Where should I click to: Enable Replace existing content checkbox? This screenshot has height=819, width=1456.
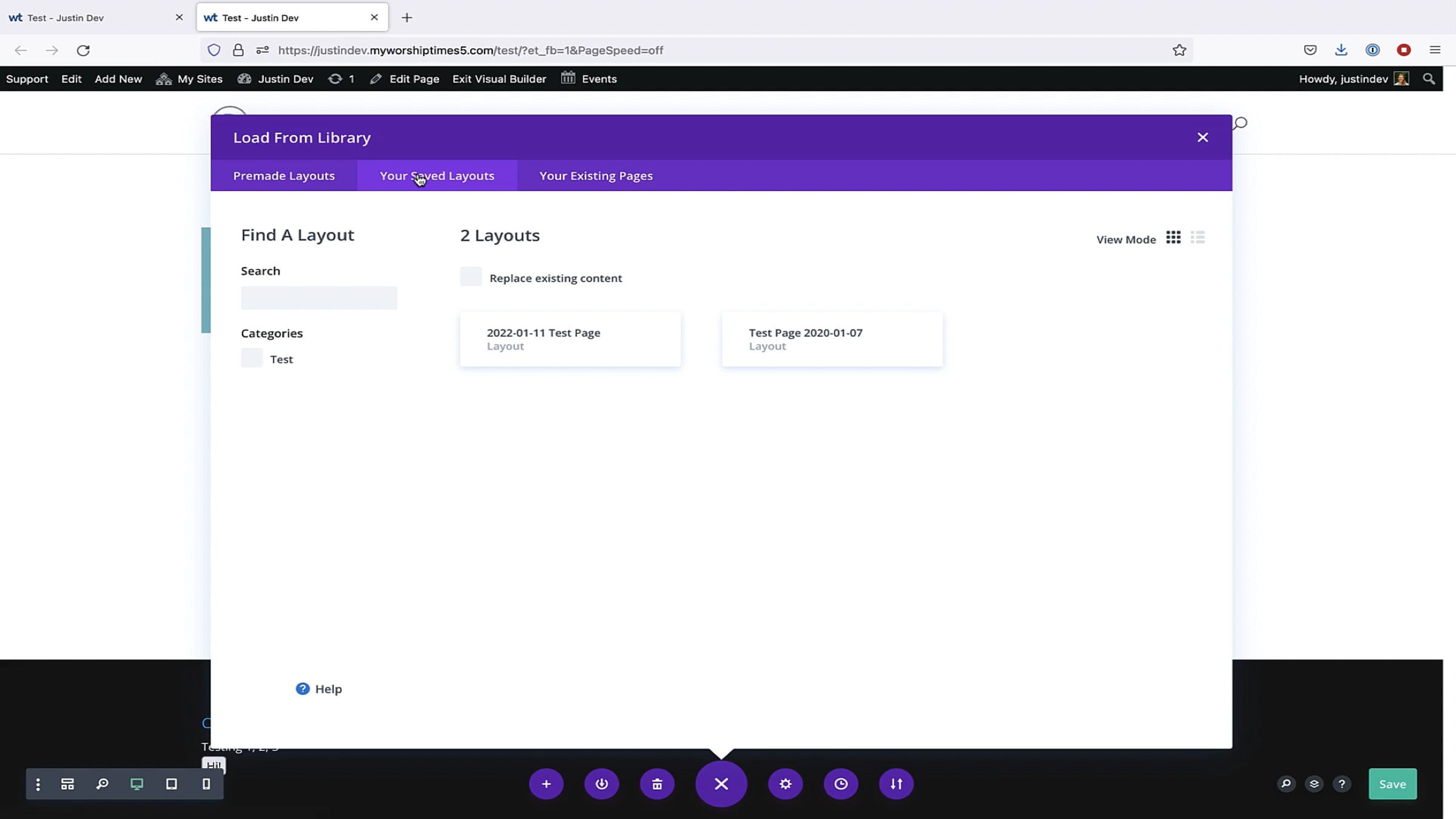click(471, 277)
